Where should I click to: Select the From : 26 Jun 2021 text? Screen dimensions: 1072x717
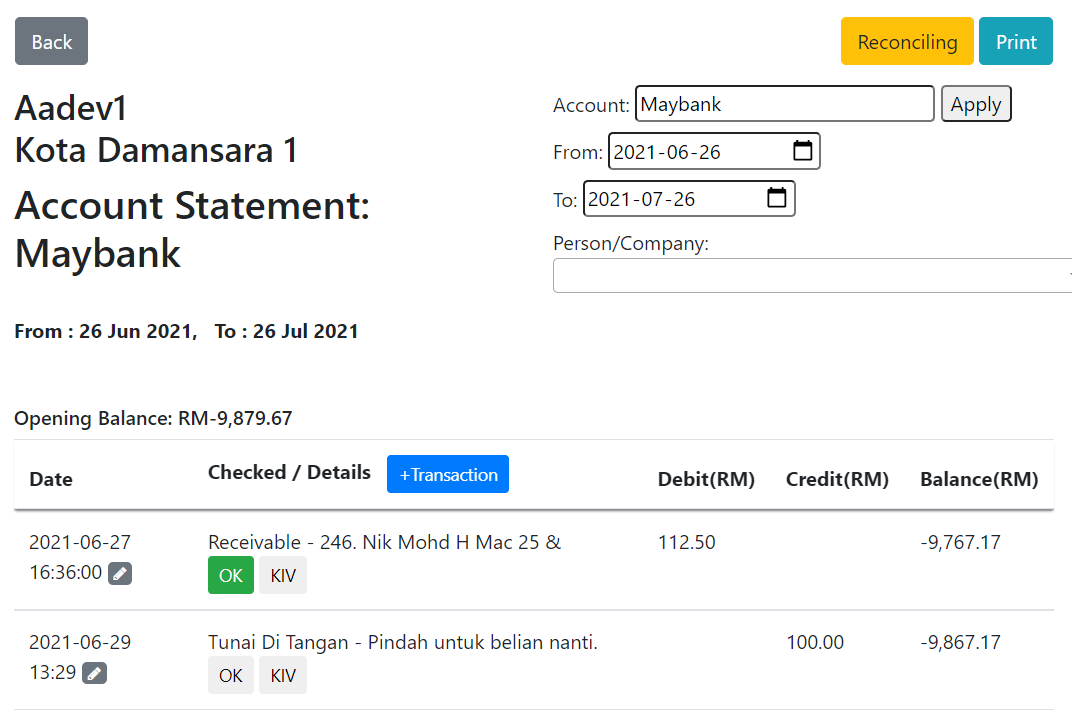click(x=106, y=332)
